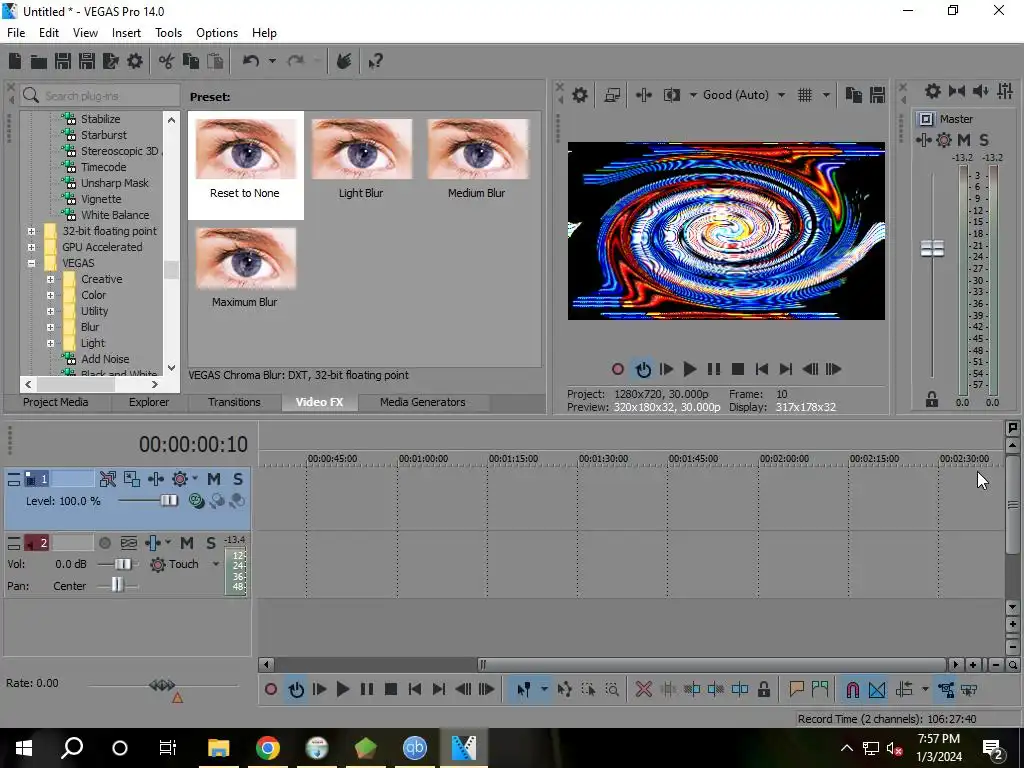Open the Insert menu
The width and height of the screenshot is (1024, 768).
click(x=126, y=33)
